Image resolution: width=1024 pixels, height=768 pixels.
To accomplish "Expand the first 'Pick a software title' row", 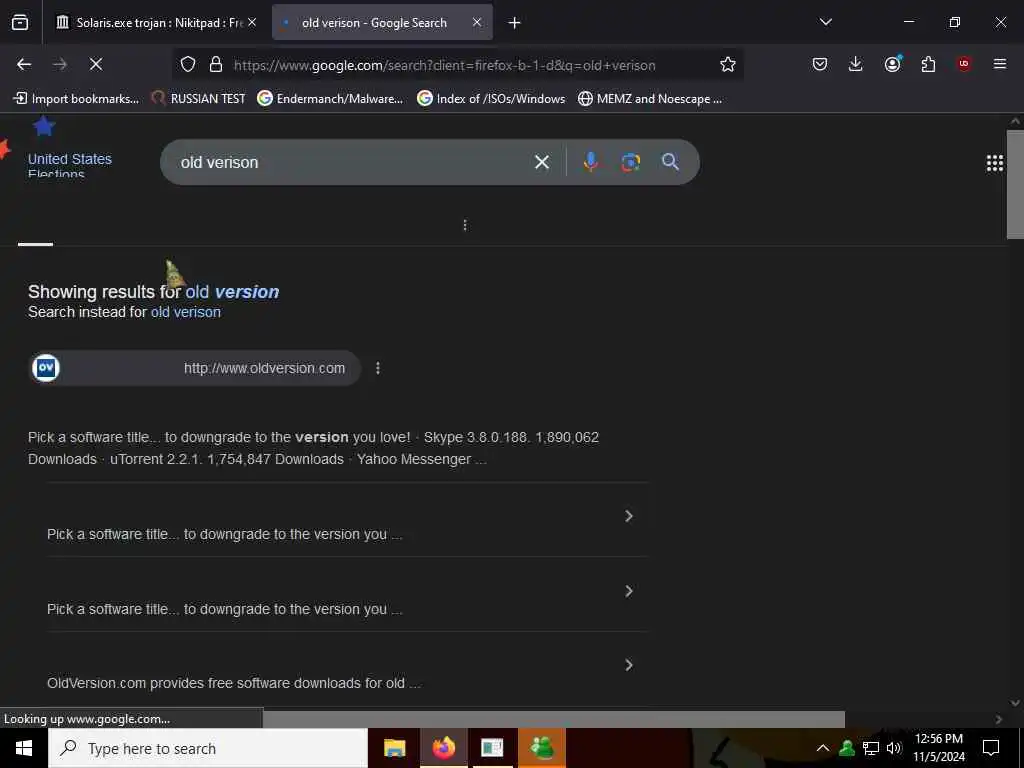I will tap(629, 516).
